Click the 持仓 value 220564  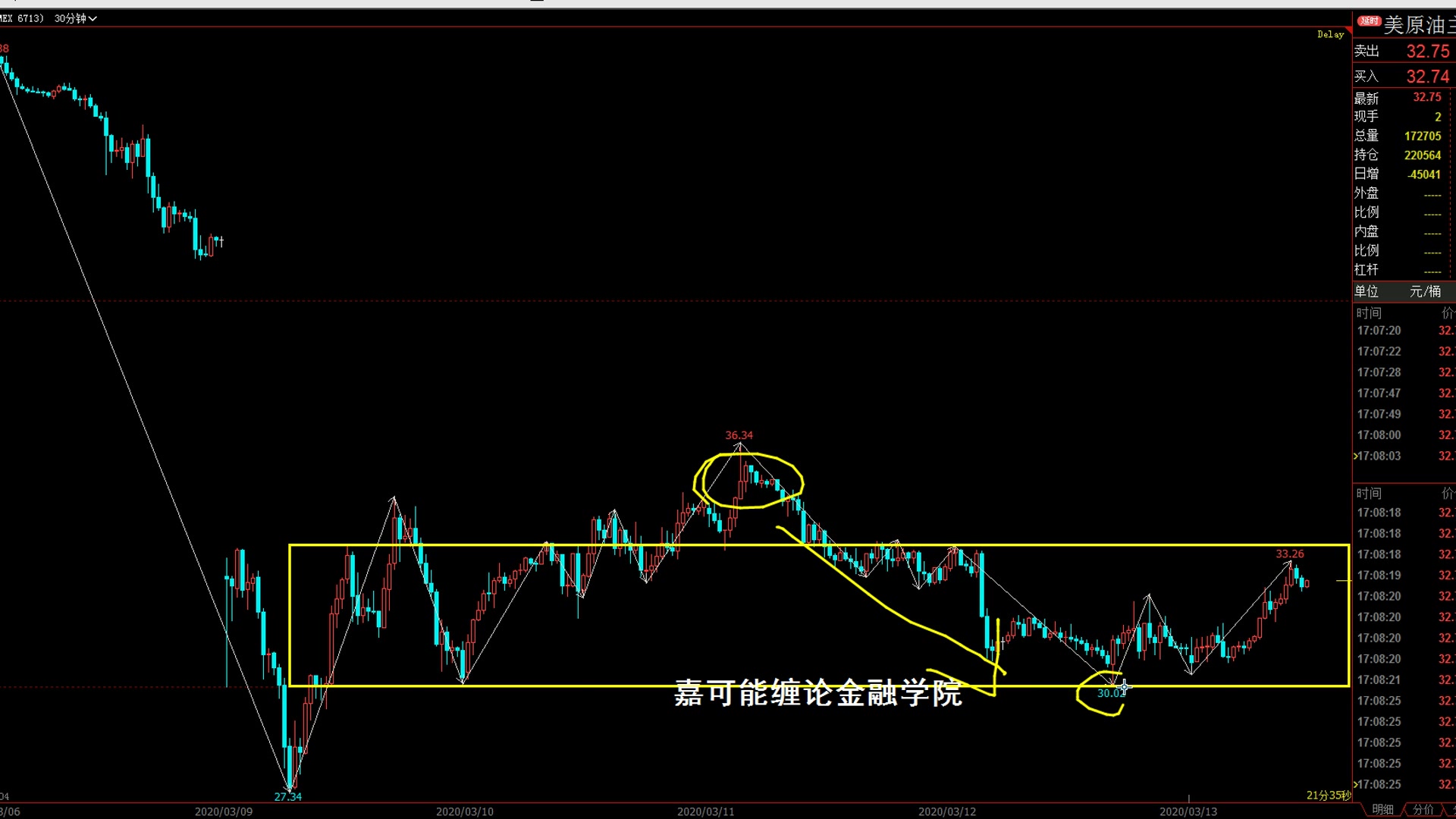[1422, 155]
